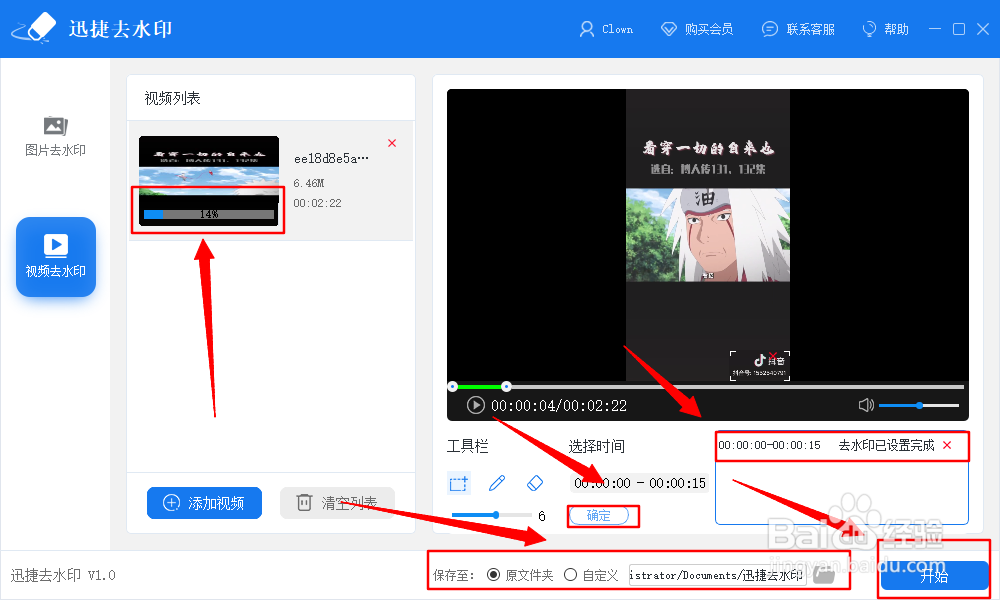Click the volume speaker icon

(866, 406)
